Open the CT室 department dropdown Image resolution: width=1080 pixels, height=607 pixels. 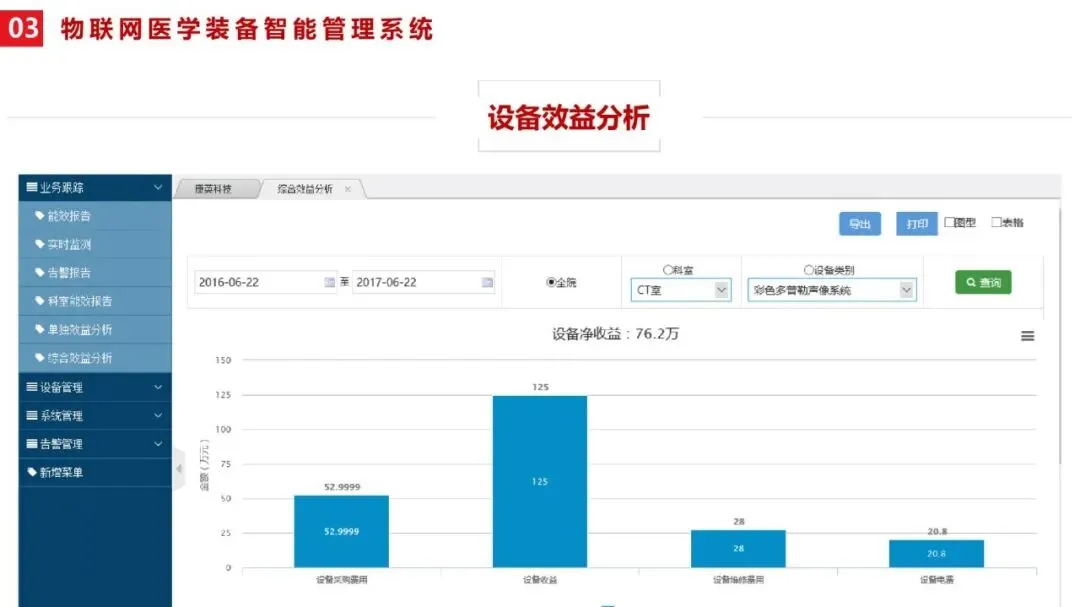681,290
